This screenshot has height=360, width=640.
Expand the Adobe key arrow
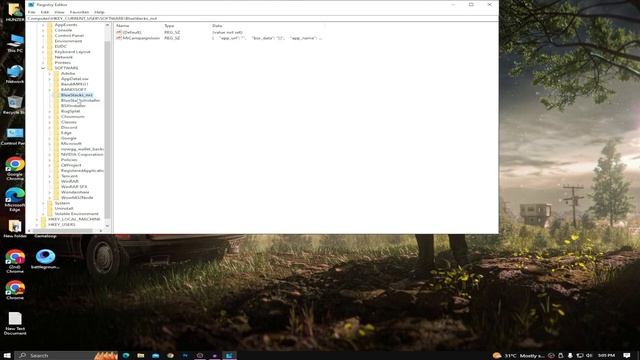point(50,73)
